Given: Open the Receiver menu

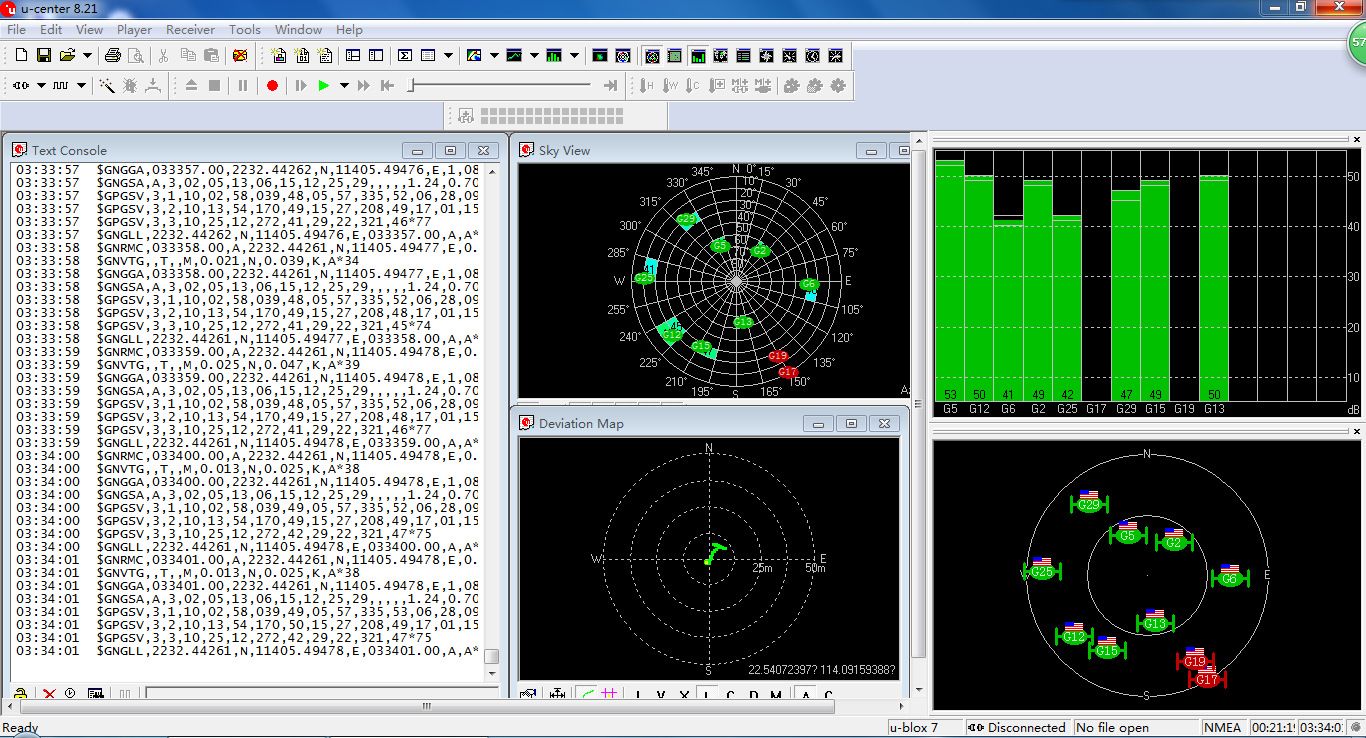Looking at the screenshot, I should click(190, 30).
